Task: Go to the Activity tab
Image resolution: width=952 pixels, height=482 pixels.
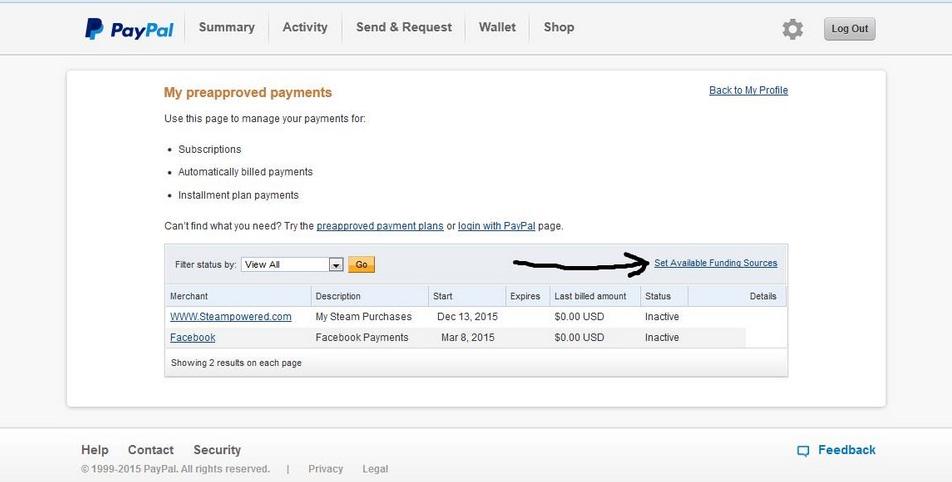Action: click(x=305, y=27)
